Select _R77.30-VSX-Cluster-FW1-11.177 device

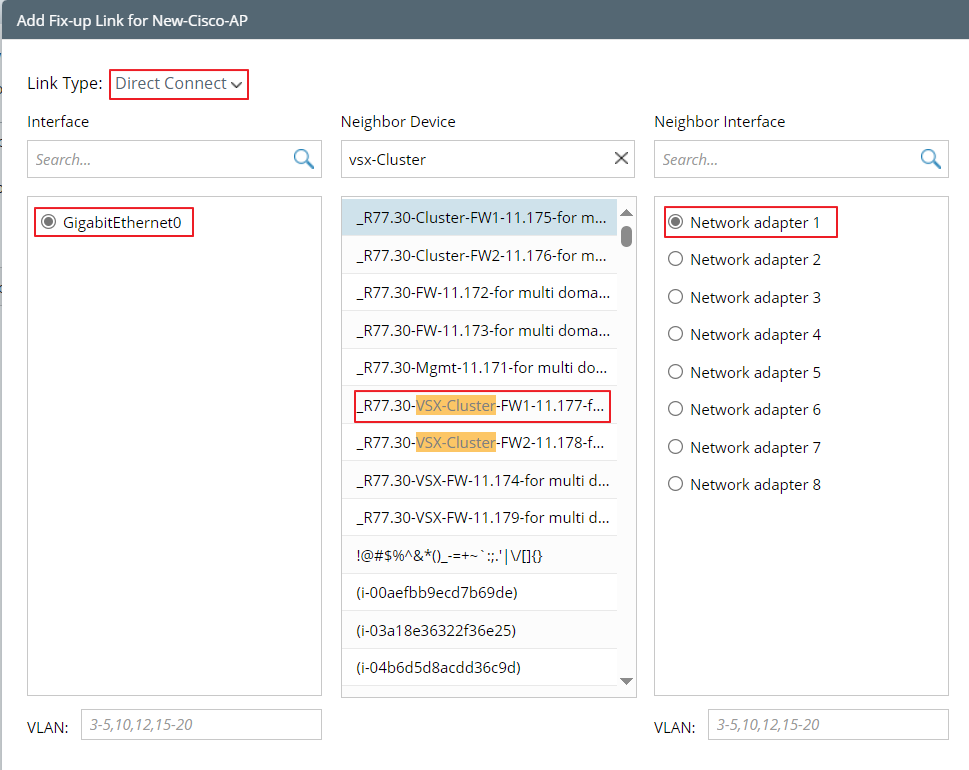click(482, 406)
